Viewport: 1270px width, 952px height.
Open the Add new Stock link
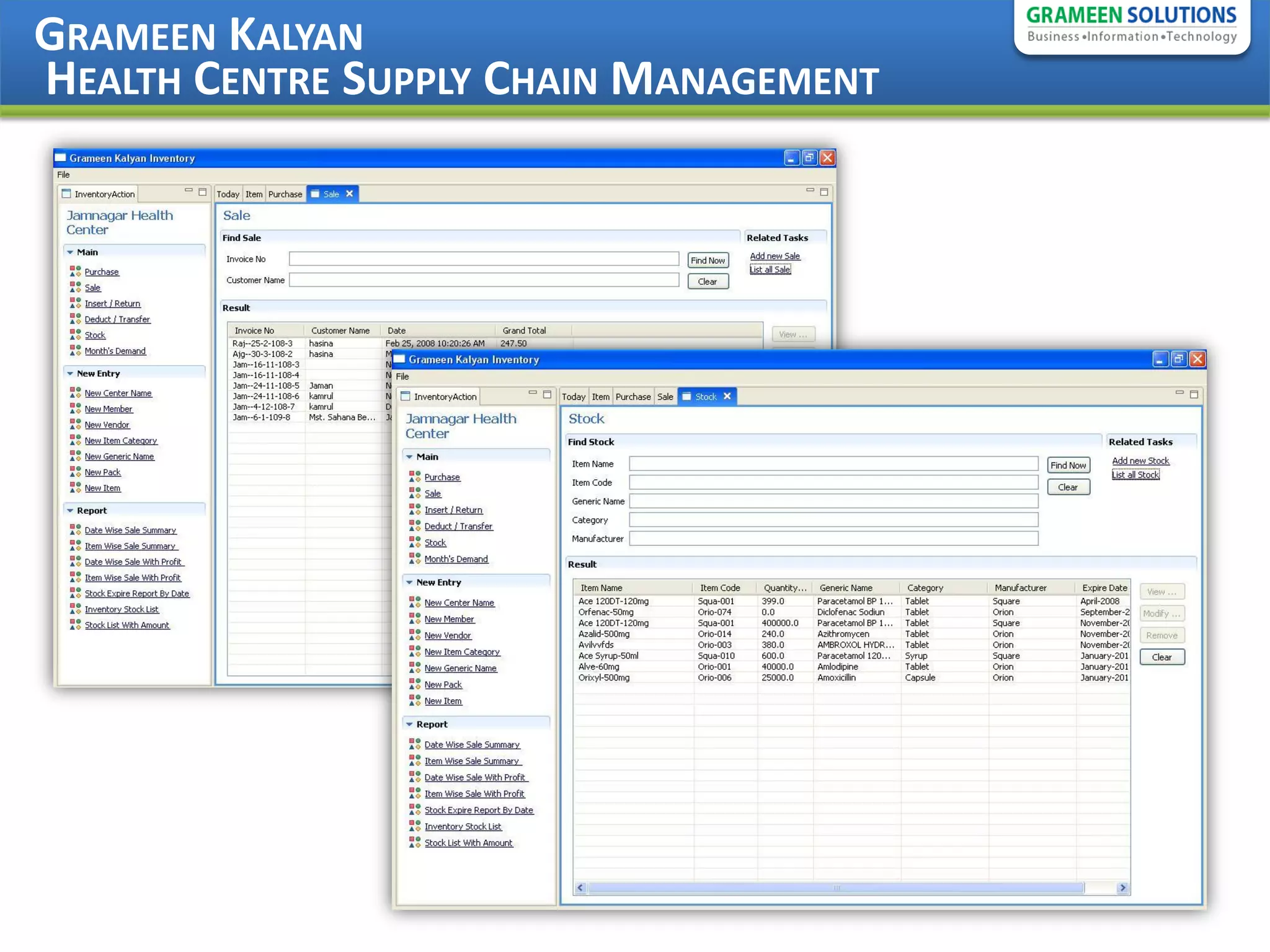(x=1140, y=461)
